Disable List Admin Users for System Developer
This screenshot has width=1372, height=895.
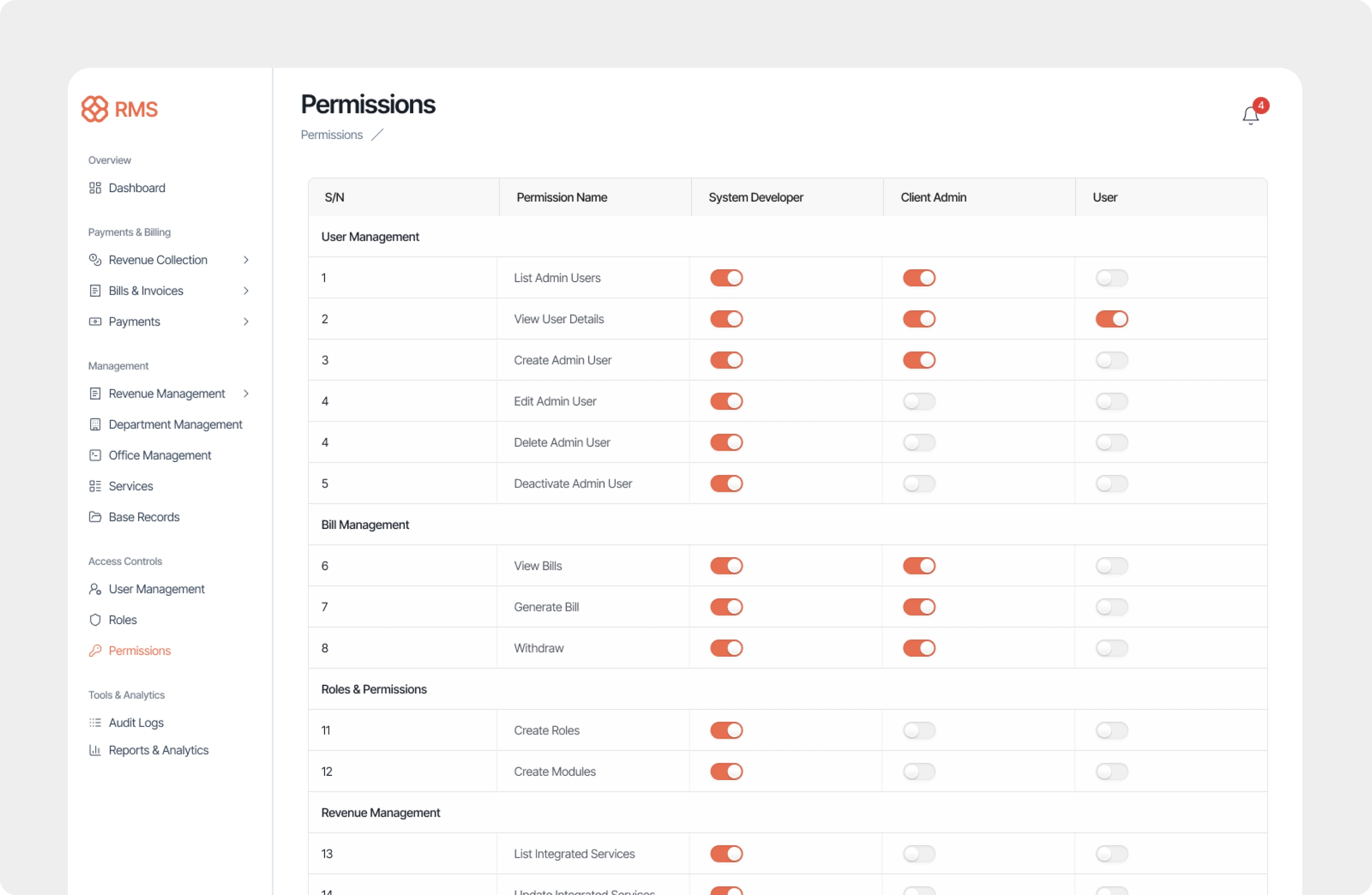coord(727,278)
